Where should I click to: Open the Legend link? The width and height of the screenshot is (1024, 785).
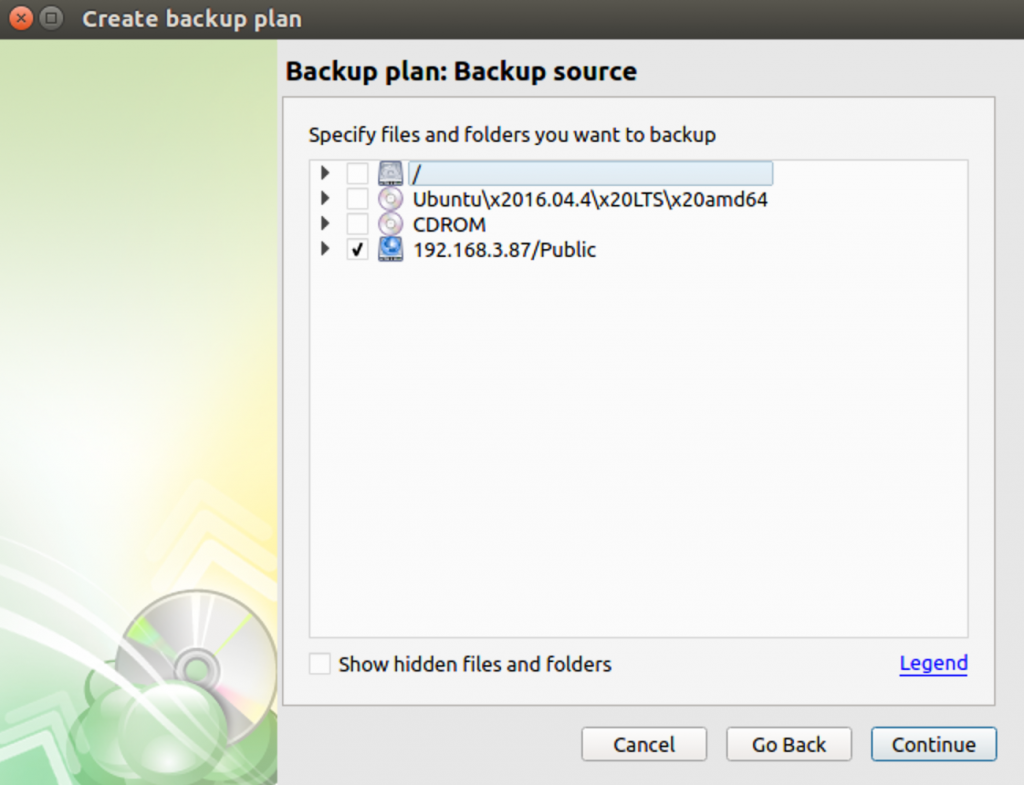point(933,664)
